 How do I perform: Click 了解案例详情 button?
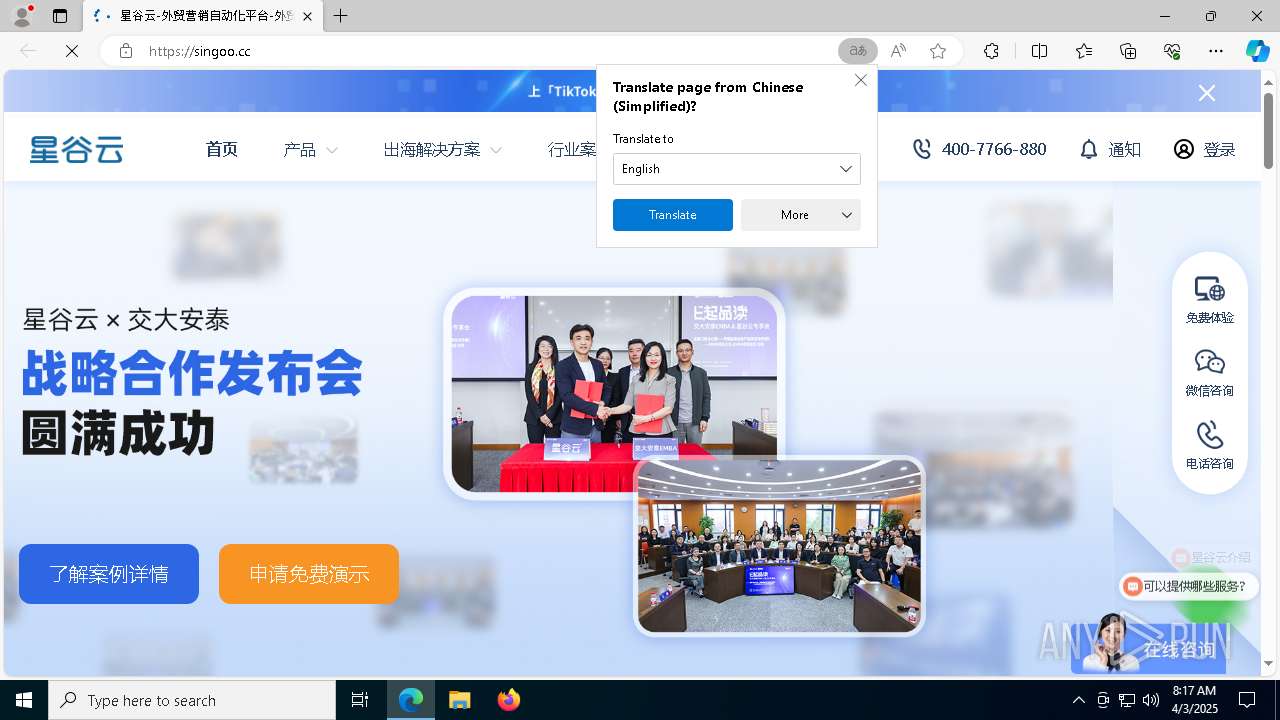tap(109, 574)
